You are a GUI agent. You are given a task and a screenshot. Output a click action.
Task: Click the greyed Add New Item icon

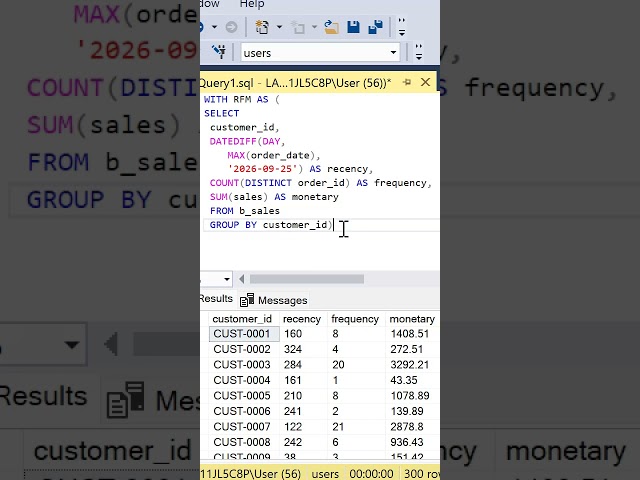tap(298, 27)
